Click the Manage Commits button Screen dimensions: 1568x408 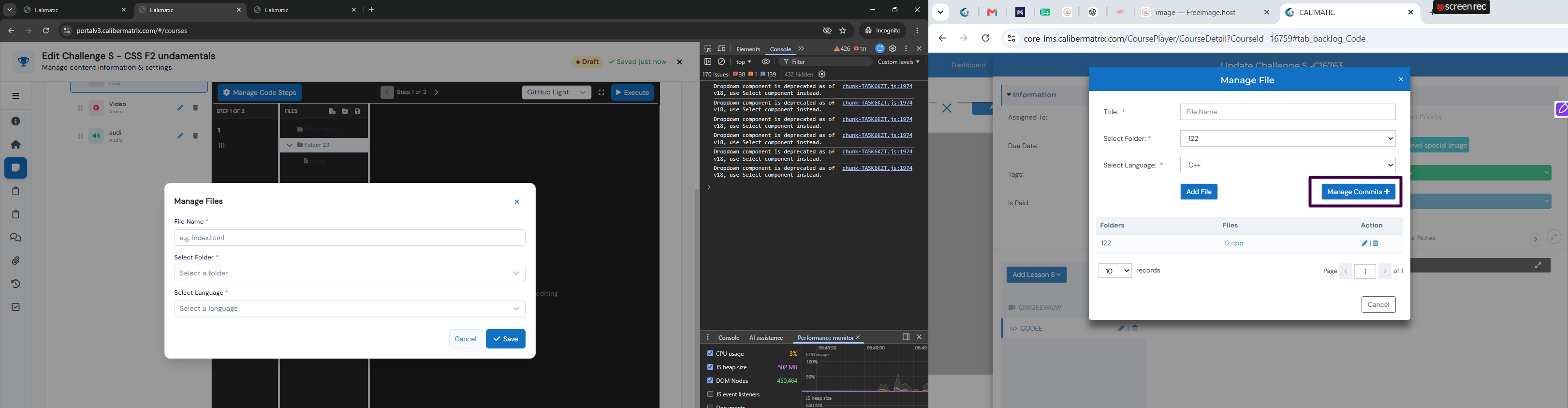pyautogui.click(x=1358, y=192)
